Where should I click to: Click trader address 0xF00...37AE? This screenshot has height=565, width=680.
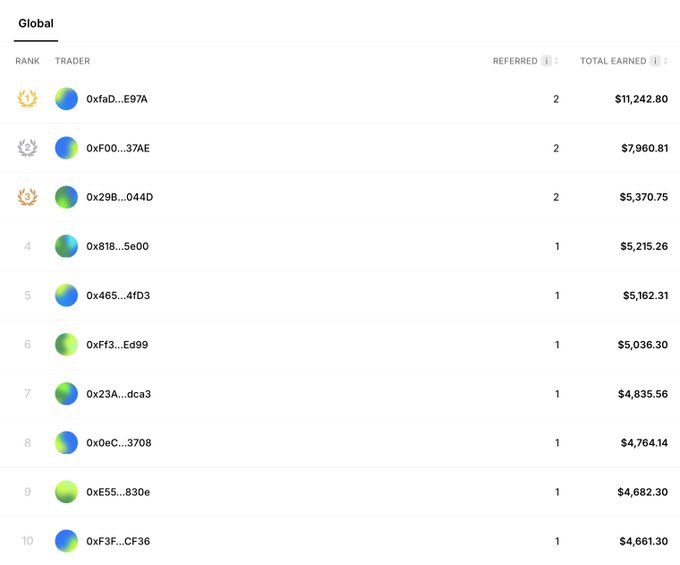tap(118, 148)
